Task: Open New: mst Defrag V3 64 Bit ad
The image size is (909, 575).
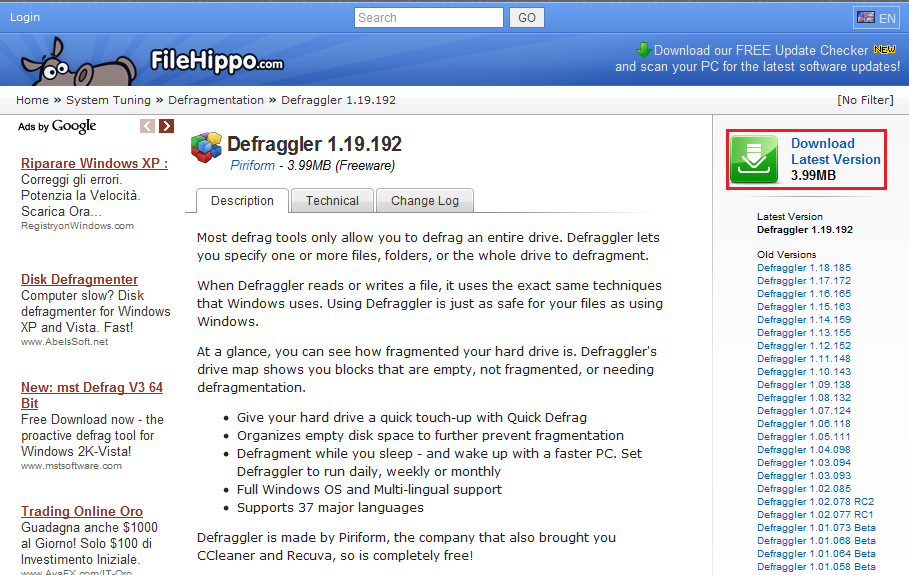Action: tap(92, 395)
